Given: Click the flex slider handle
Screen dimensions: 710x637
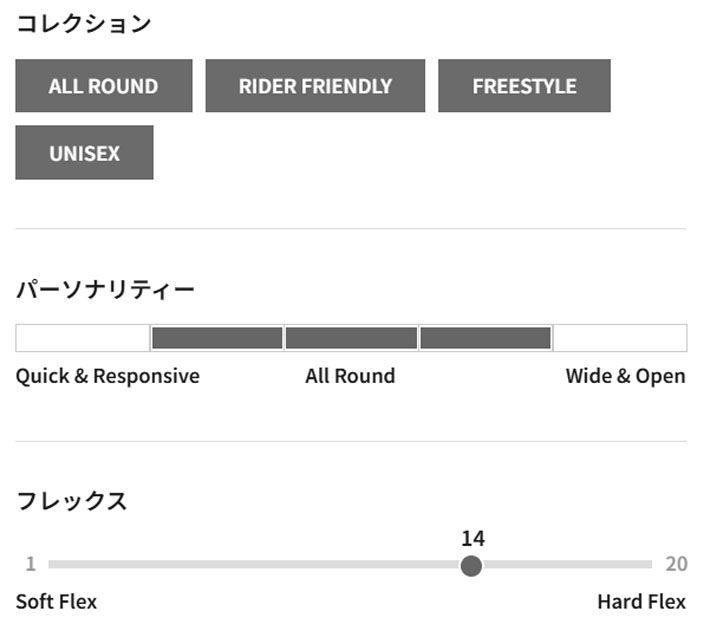Looking at the screenshot, I should (x=471, y=566).
